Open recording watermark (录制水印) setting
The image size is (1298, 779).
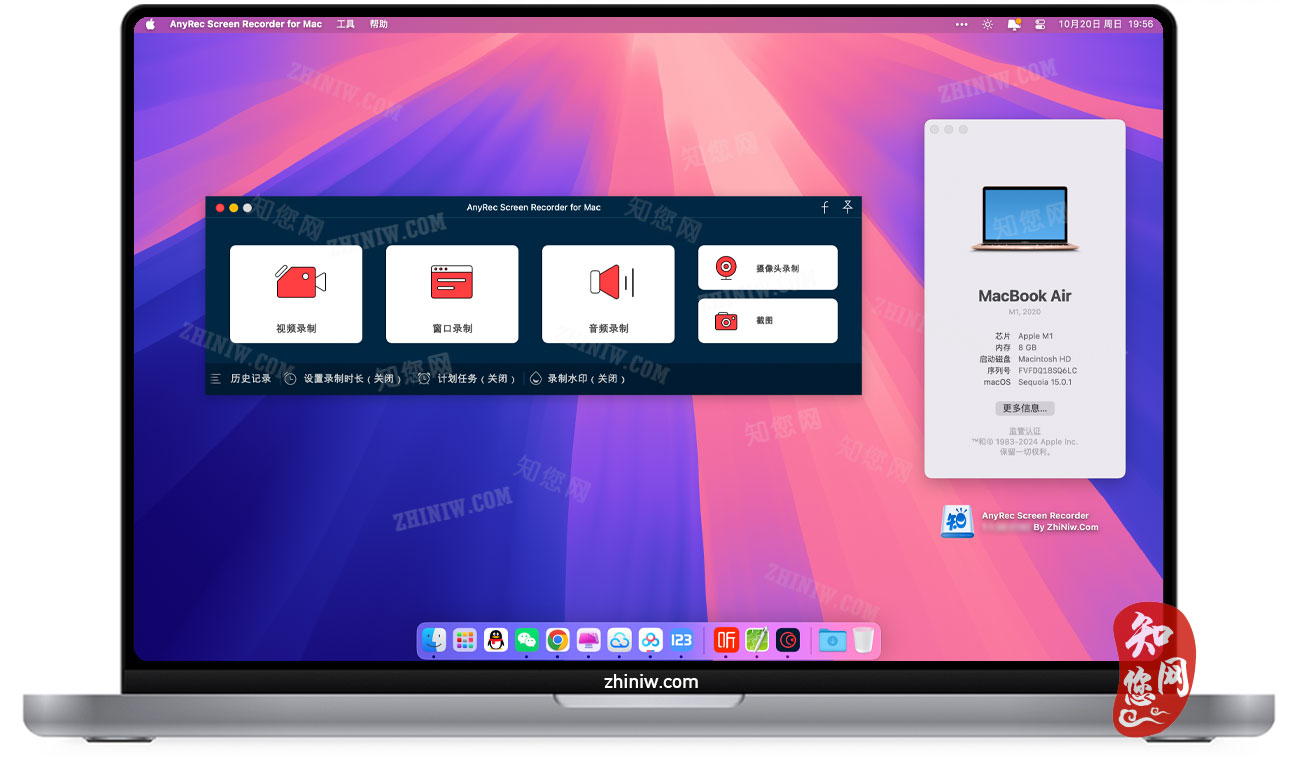pyautogui.click(x=577, y=379)
